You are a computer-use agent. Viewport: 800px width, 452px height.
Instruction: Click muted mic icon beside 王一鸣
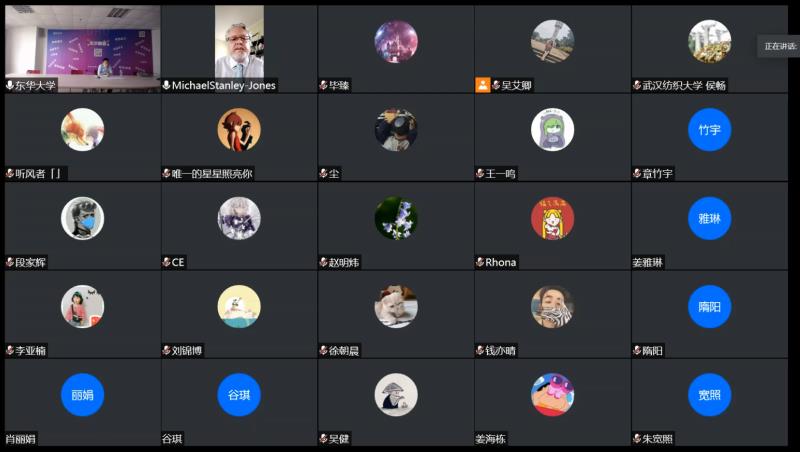point(480,174)
